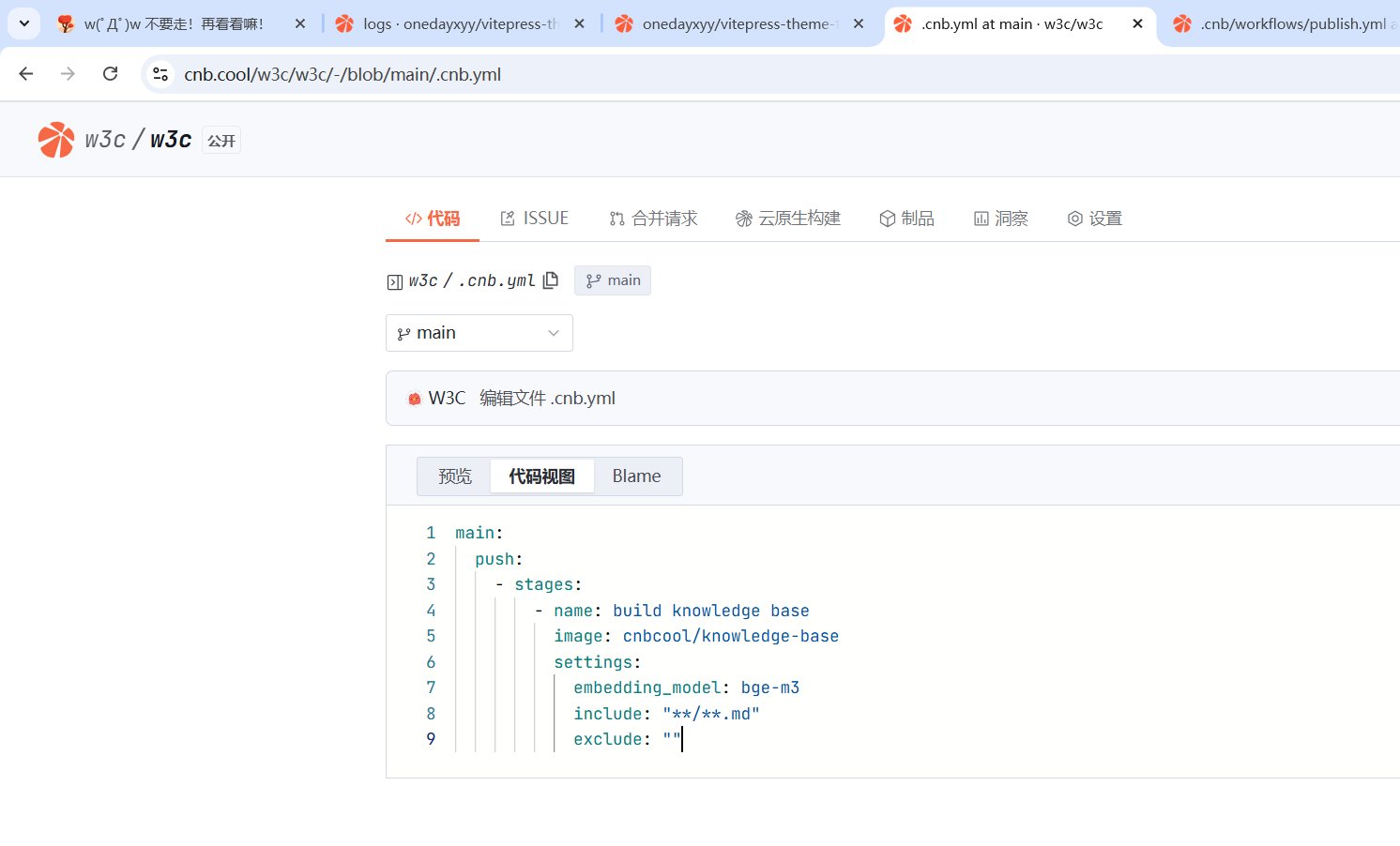Screen dimensions: 1400x846
Task: Click the W3C author avatar icon
Action: click(x=414, y=399)
